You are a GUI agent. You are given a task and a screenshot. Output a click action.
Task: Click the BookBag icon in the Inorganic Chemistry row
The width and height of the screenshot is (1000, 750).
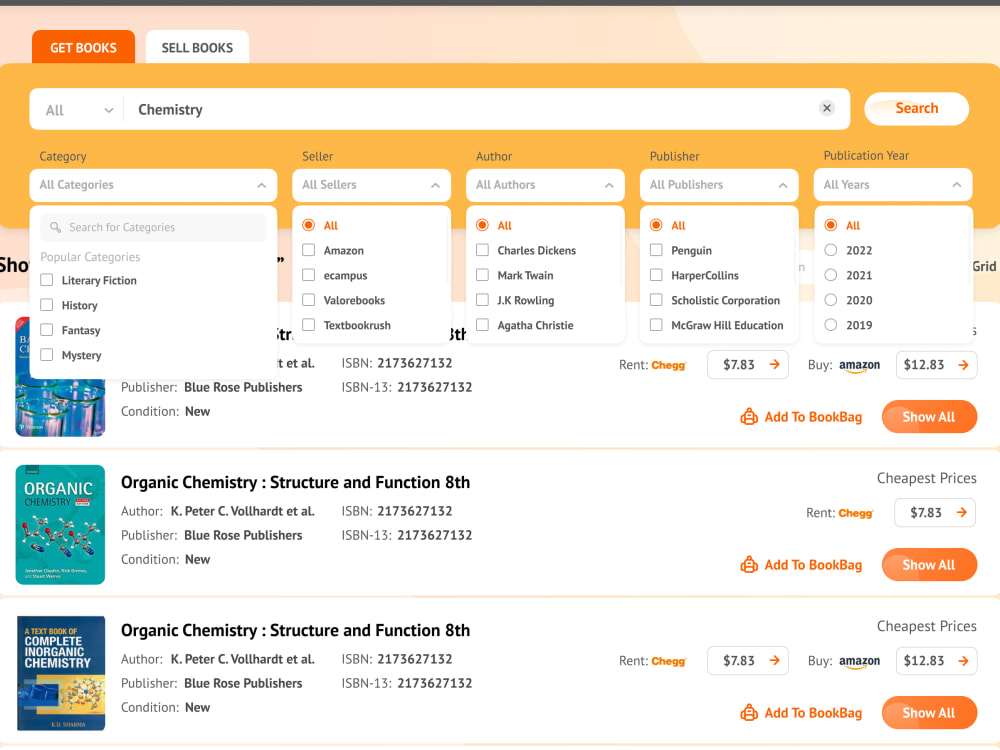[x=749, y=713]
